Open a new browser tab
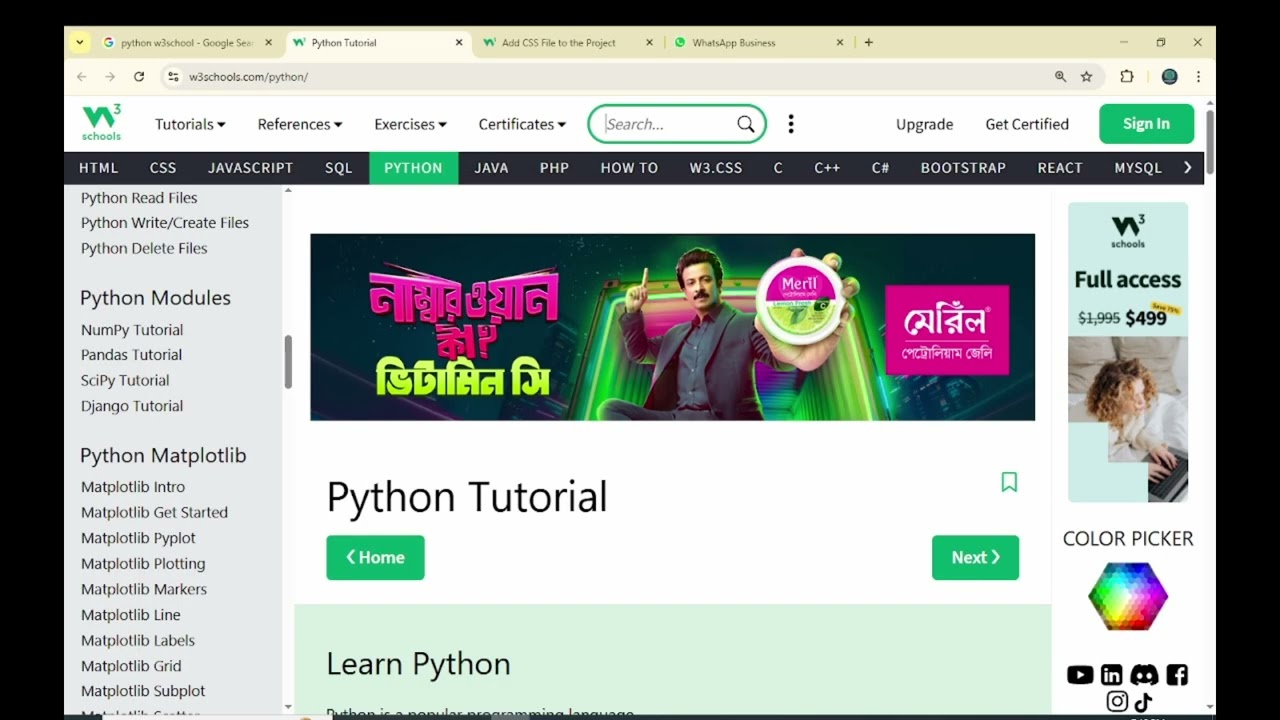The height and width of the screenshot is (720, 1280). click(x=868, y=43)
